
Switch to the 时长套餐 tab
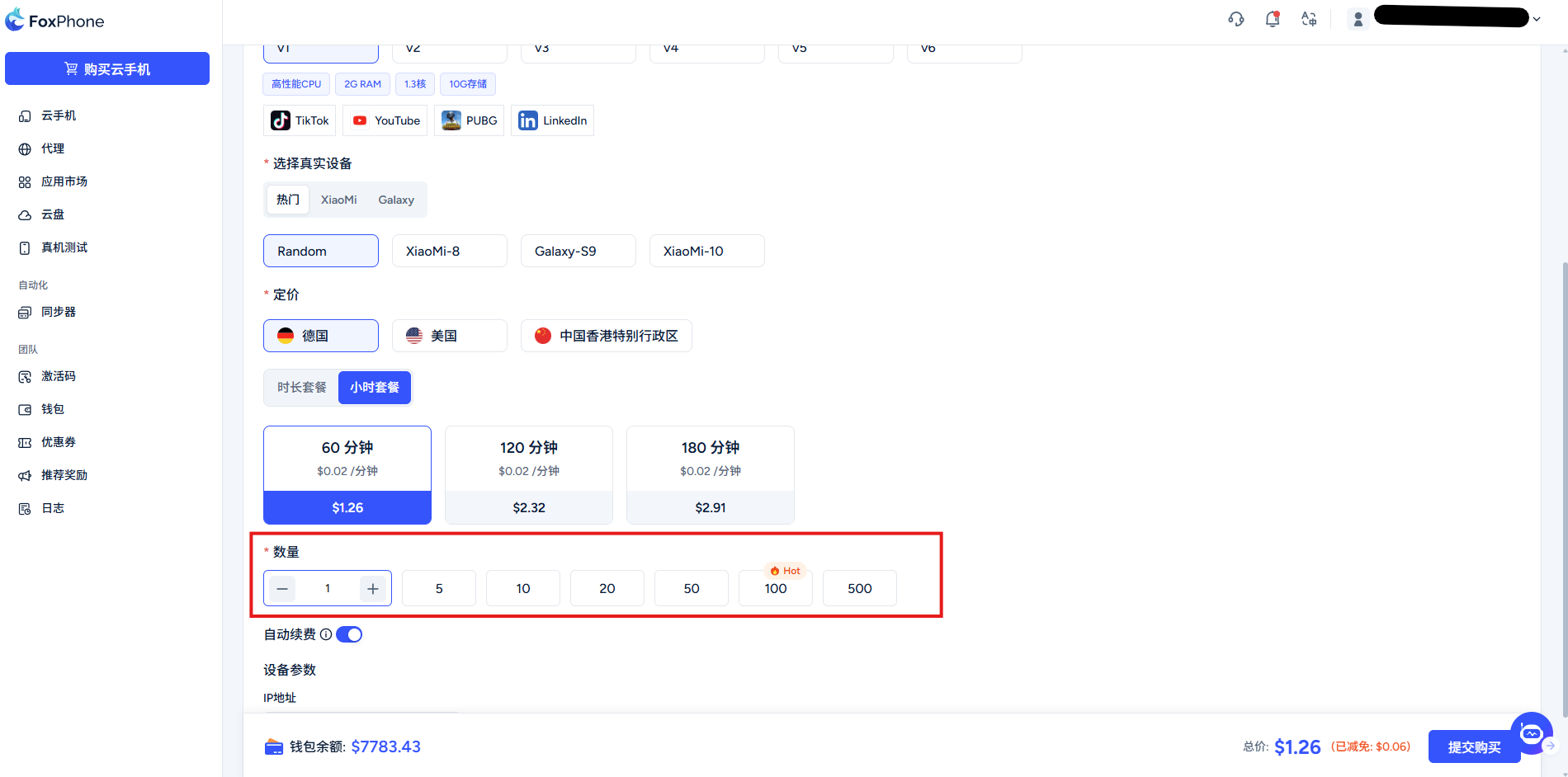click(x=301, y=388)
